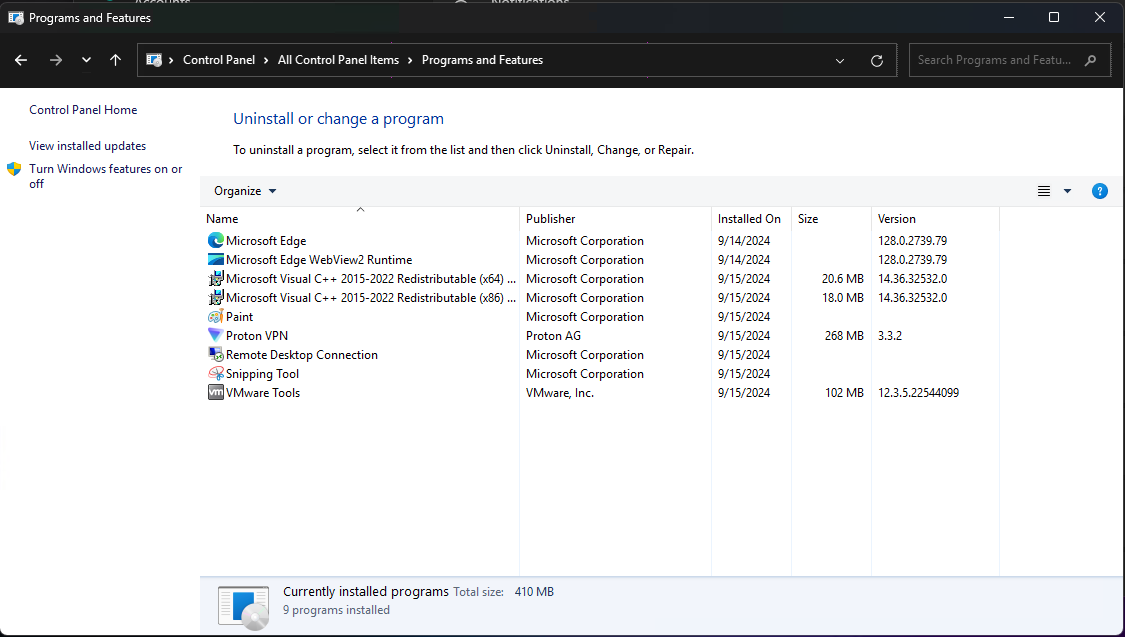Click the Visual C++ x86 redistributable icon
Image resolution: width=1125 pixels, height=637 pixels.
click(215, 298)
